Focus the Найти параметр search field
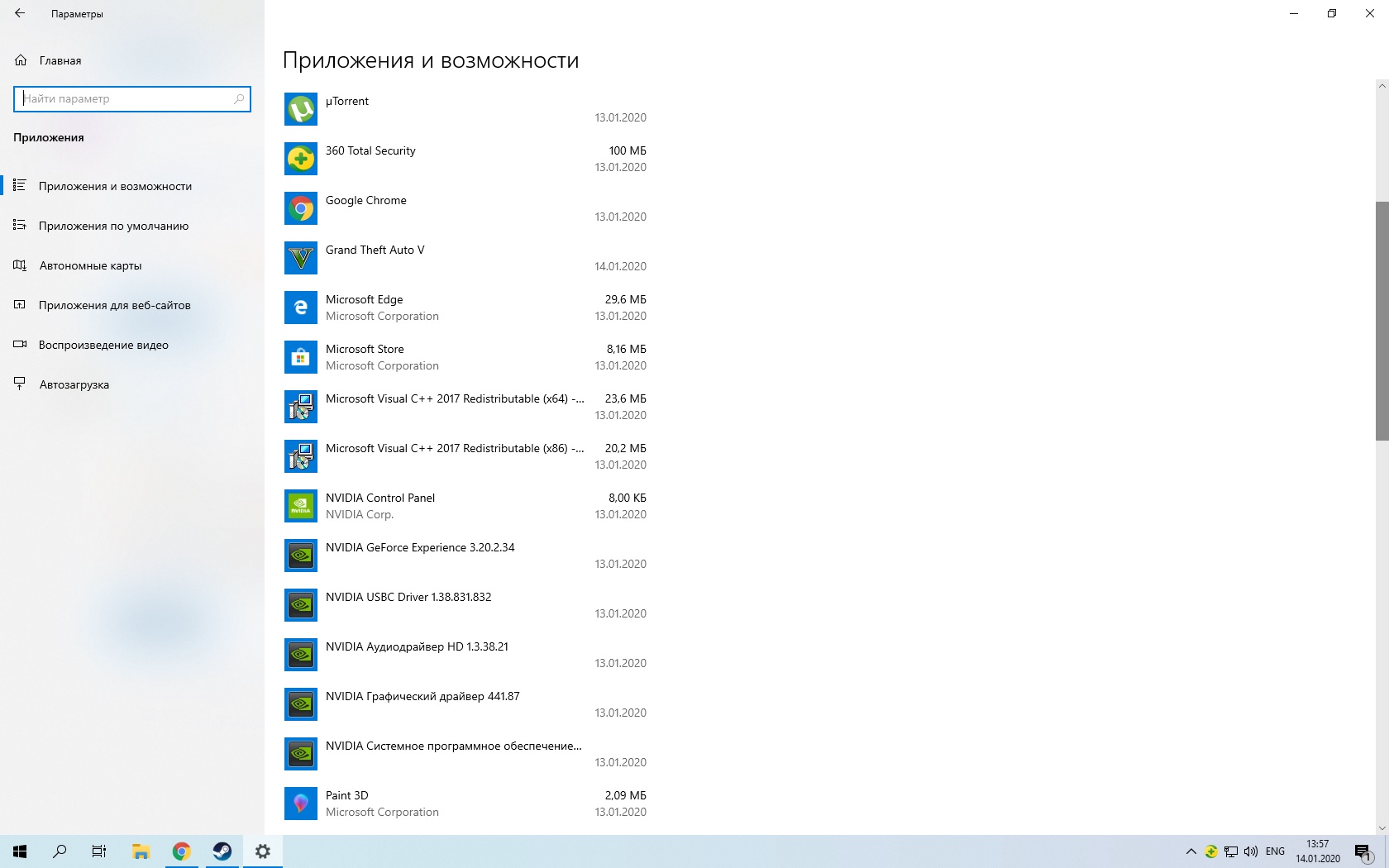1389x868 pixels. coord(132,98)
